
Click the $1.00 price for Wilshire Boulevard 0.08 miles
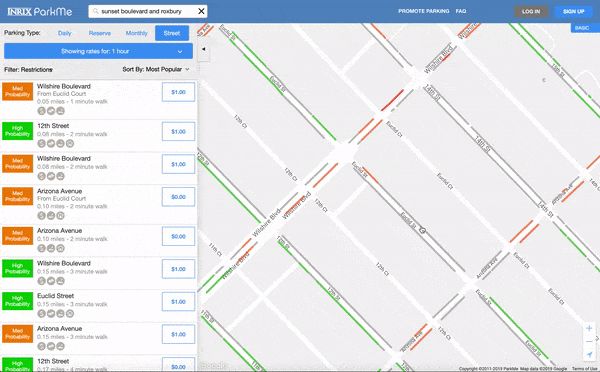[178, 164]
